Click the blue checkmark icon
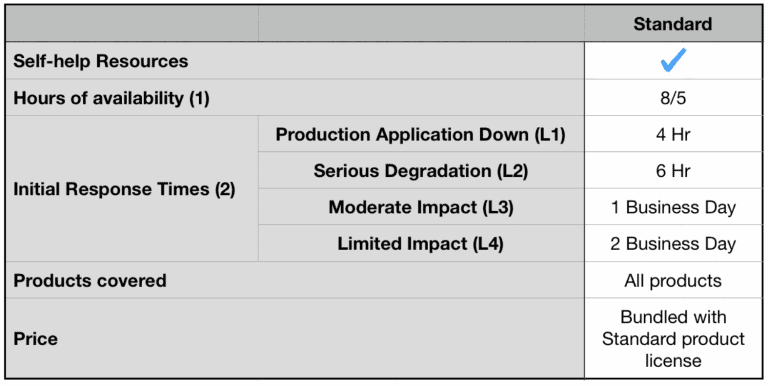The width and height of the screenshot is (768, 386). point(673,60)
